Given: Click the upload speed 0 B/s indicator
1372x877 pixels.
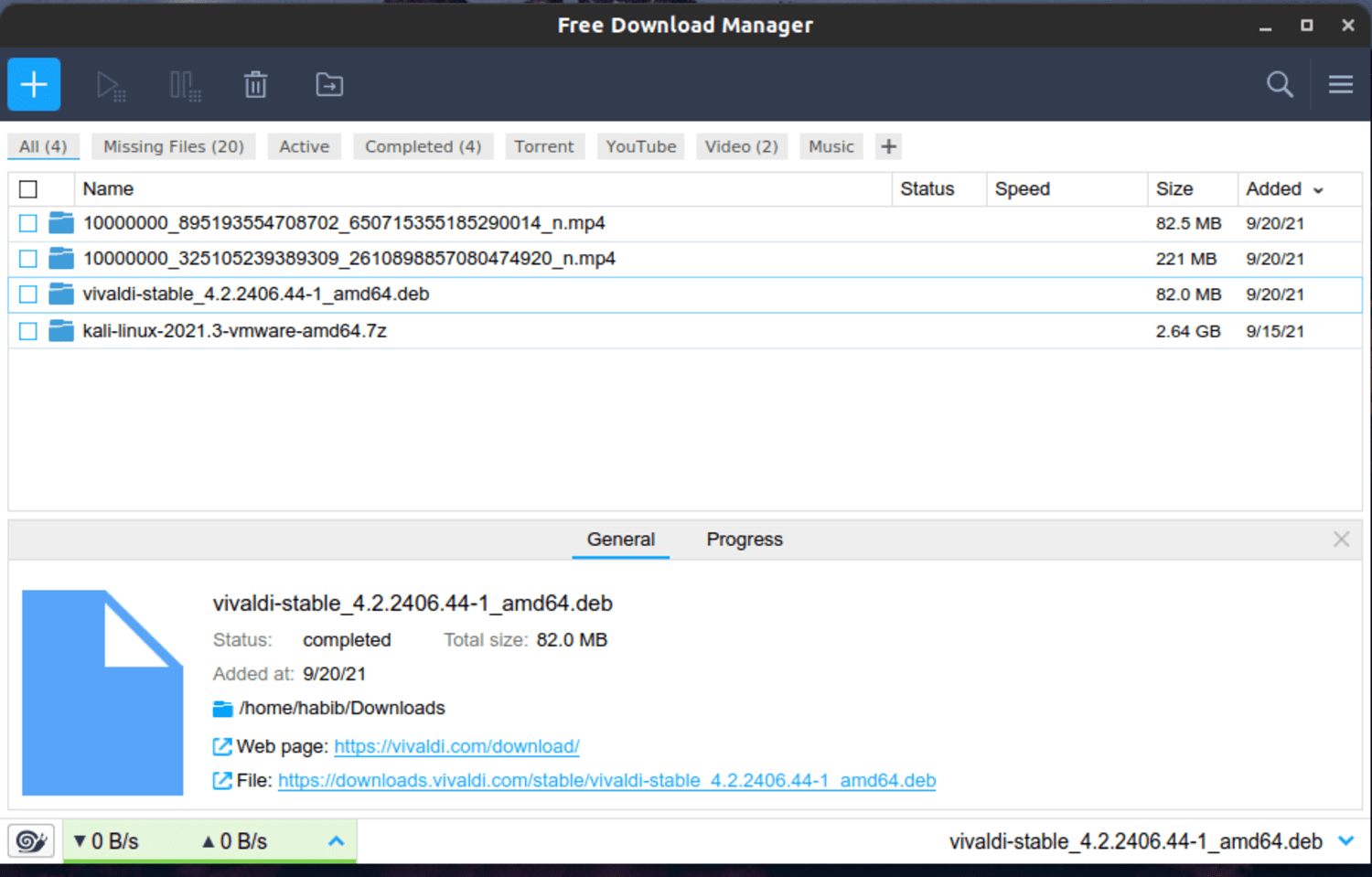Looking at the screenshot, I should click(235, 841).
